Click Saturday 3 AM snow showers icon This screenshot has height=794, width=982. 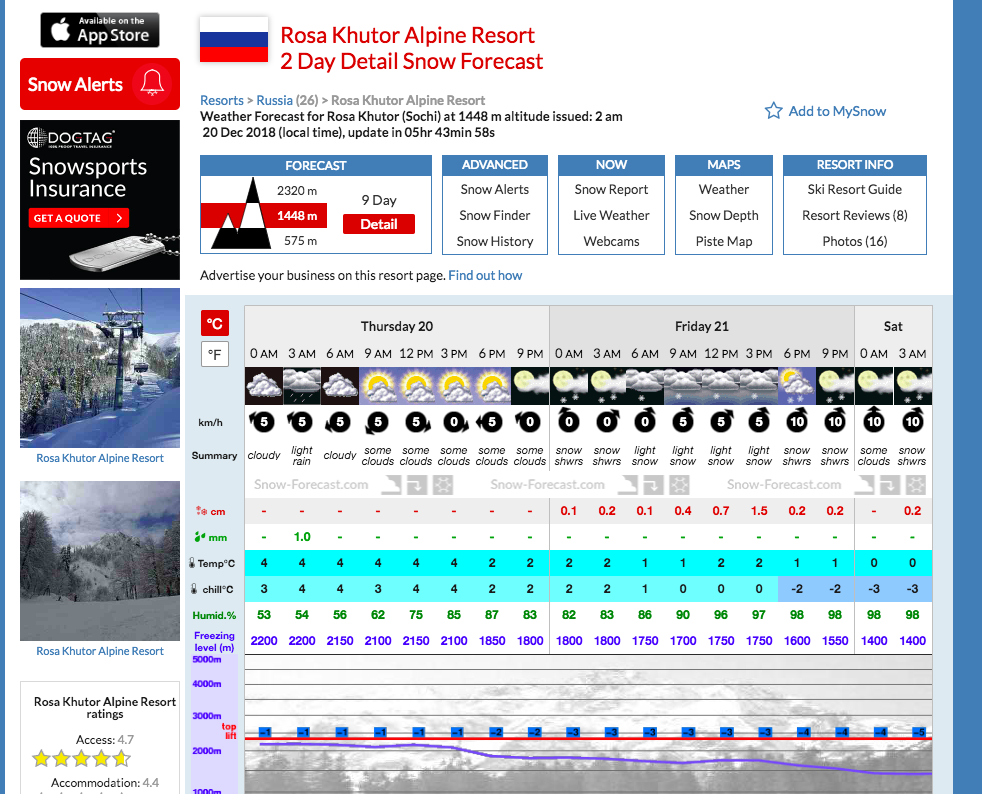coord(912,386)
